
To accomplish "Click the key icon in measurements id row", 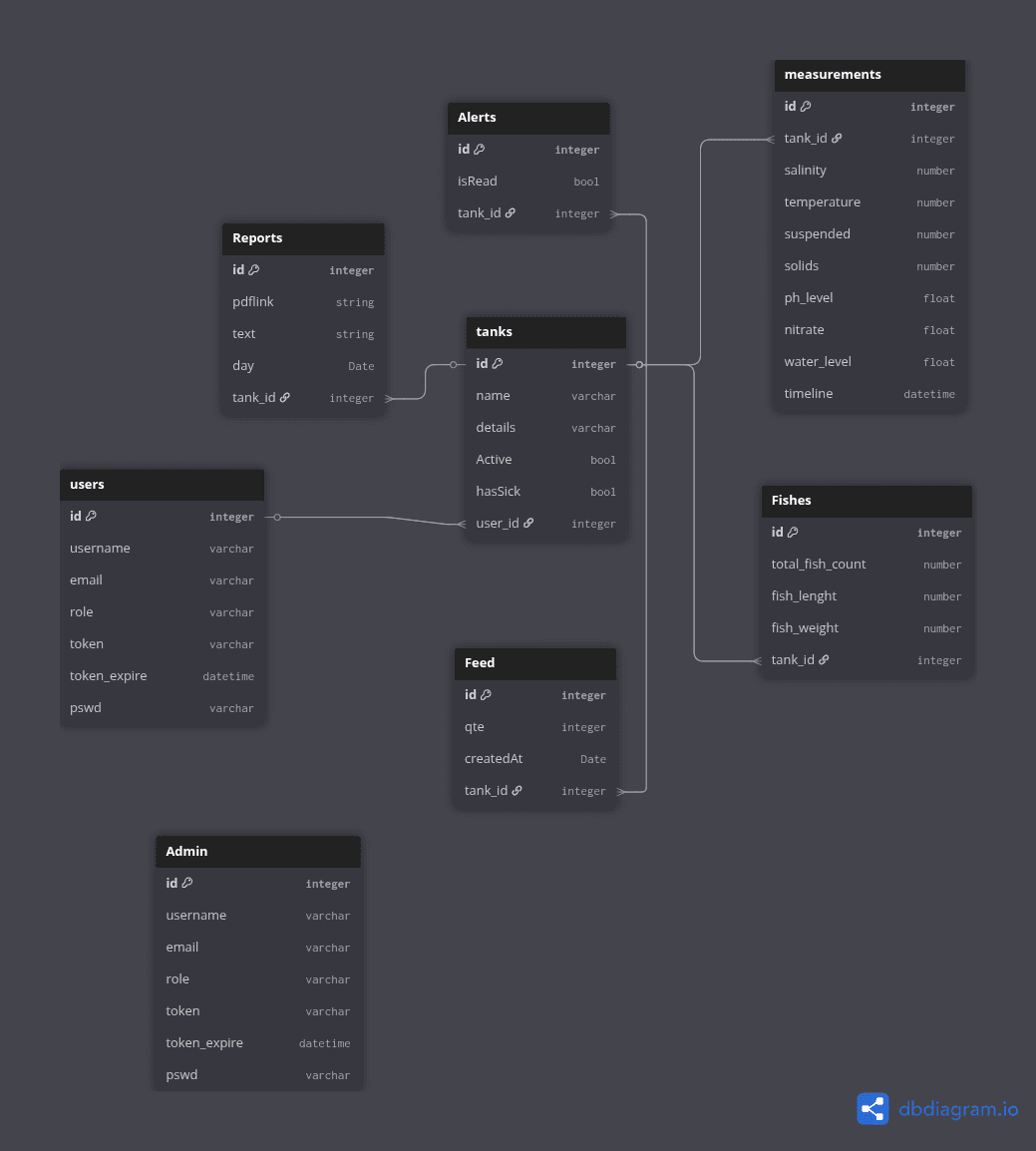I will (806, 107).
